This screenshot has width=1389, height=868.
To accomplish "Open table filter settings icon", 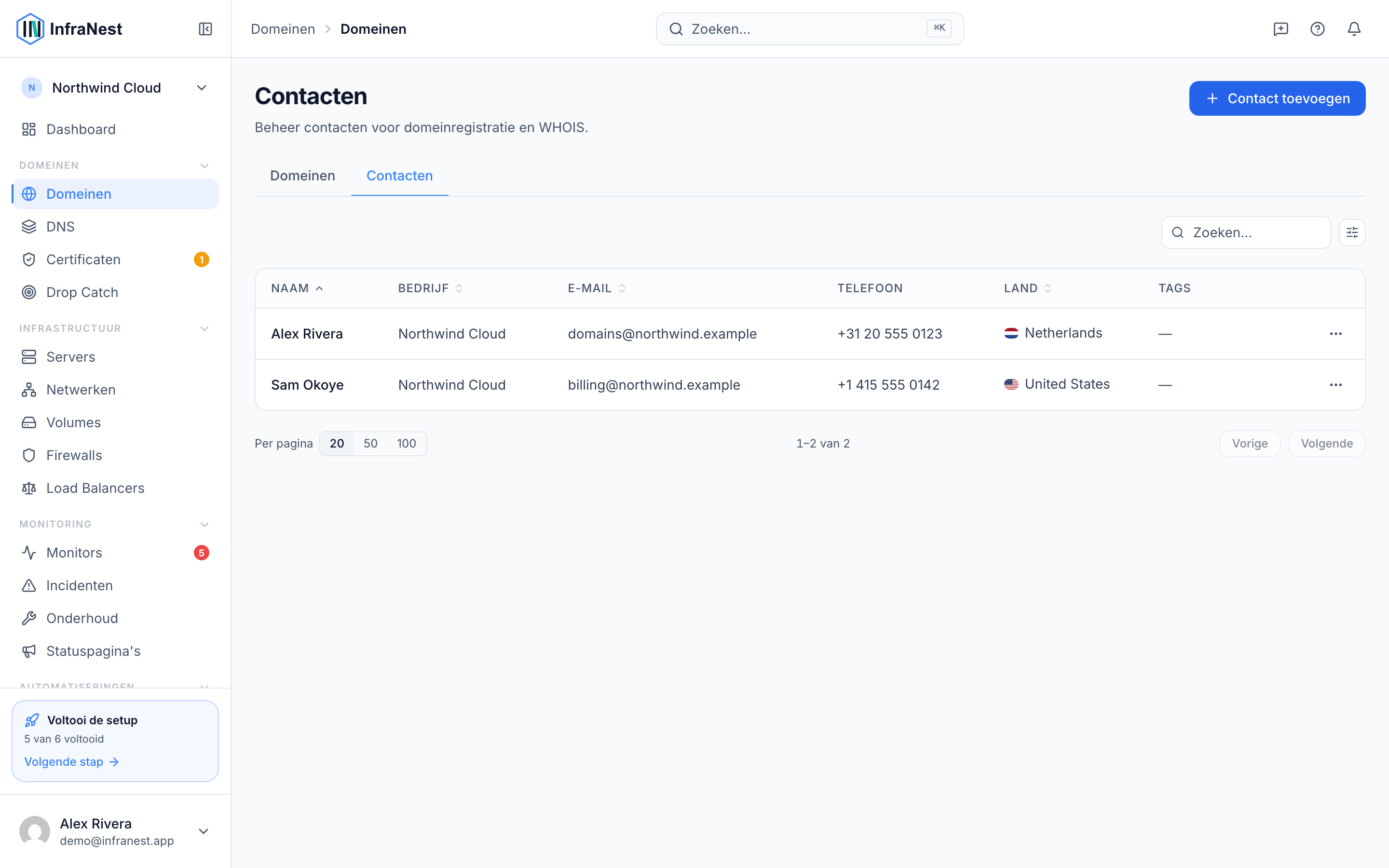I will (x=1352, y=232).
